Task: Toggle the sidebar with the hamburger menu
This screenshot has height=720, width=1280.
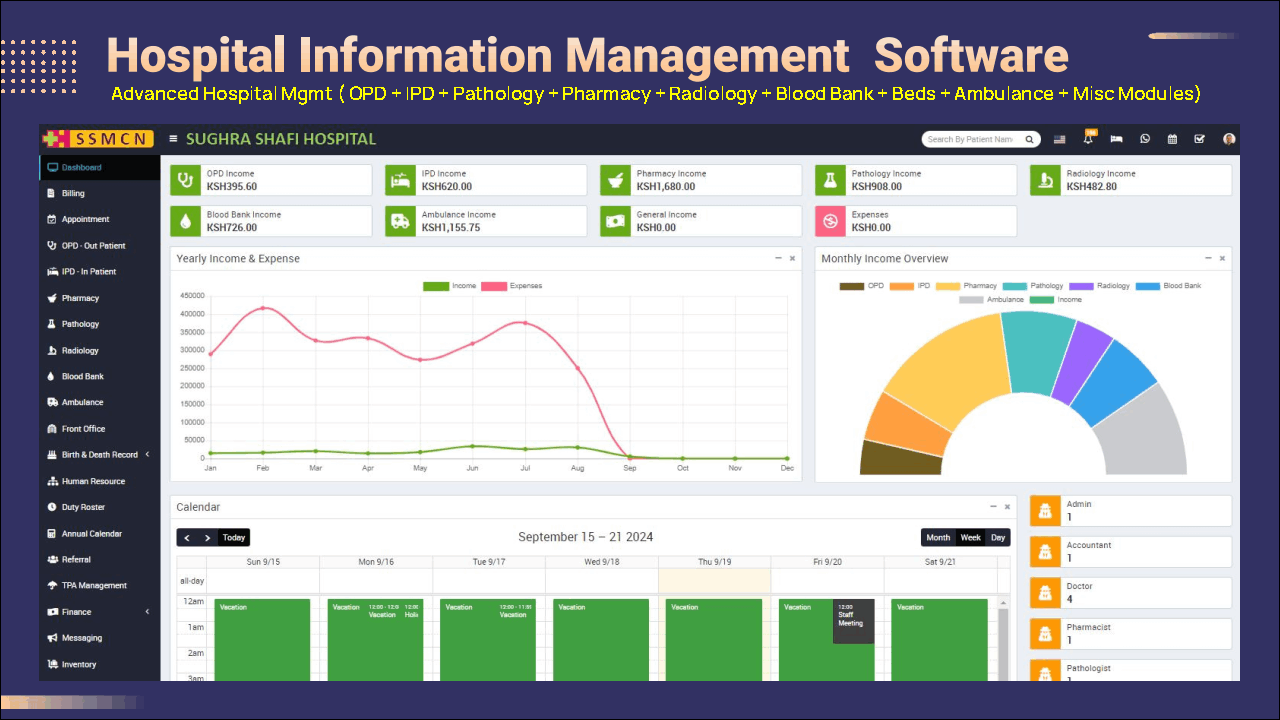Action: pyautogui.click(x=173, y=139)
